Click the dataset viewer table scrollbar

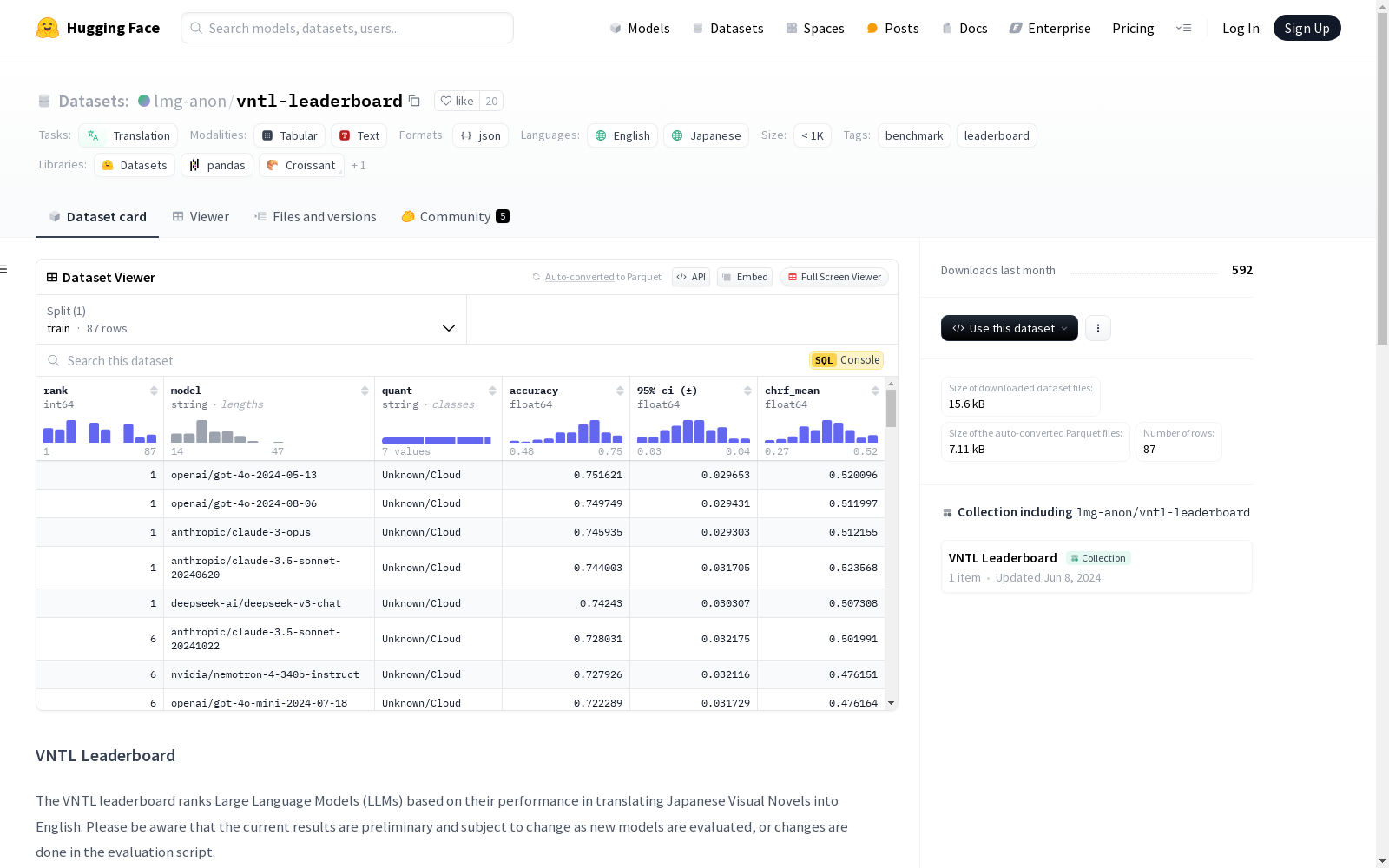tap(891, 408)
